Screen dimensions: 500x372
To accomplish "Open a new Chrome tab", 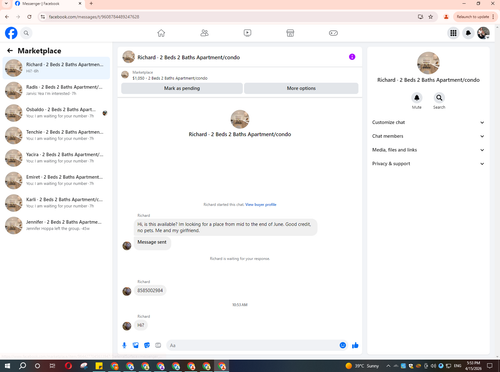I will 91,4.
